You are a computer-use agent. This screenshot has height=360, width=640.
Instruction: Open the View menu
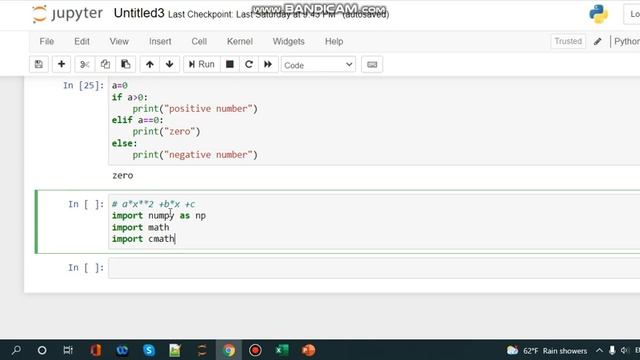(119, 42)
